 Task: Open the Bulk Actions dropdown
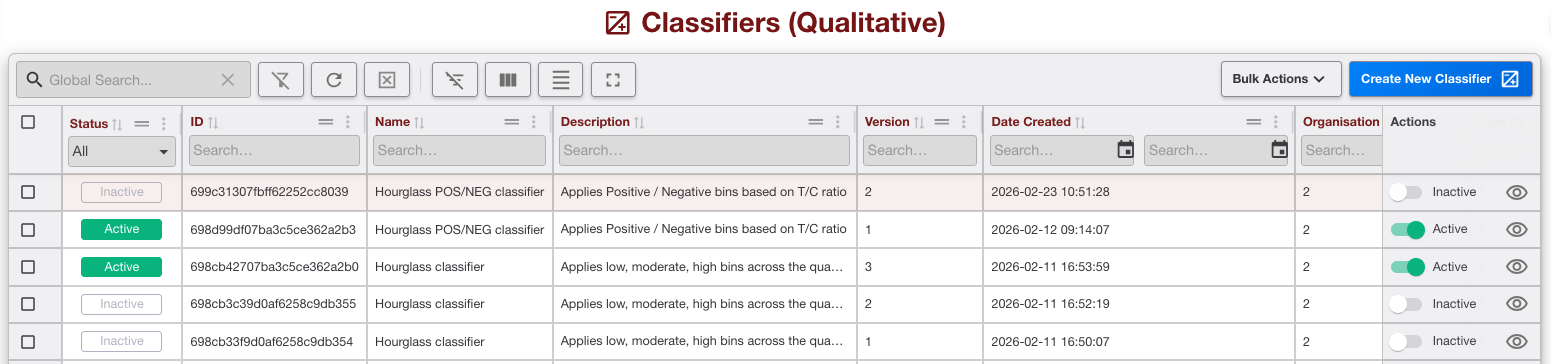pos(1279,79)
